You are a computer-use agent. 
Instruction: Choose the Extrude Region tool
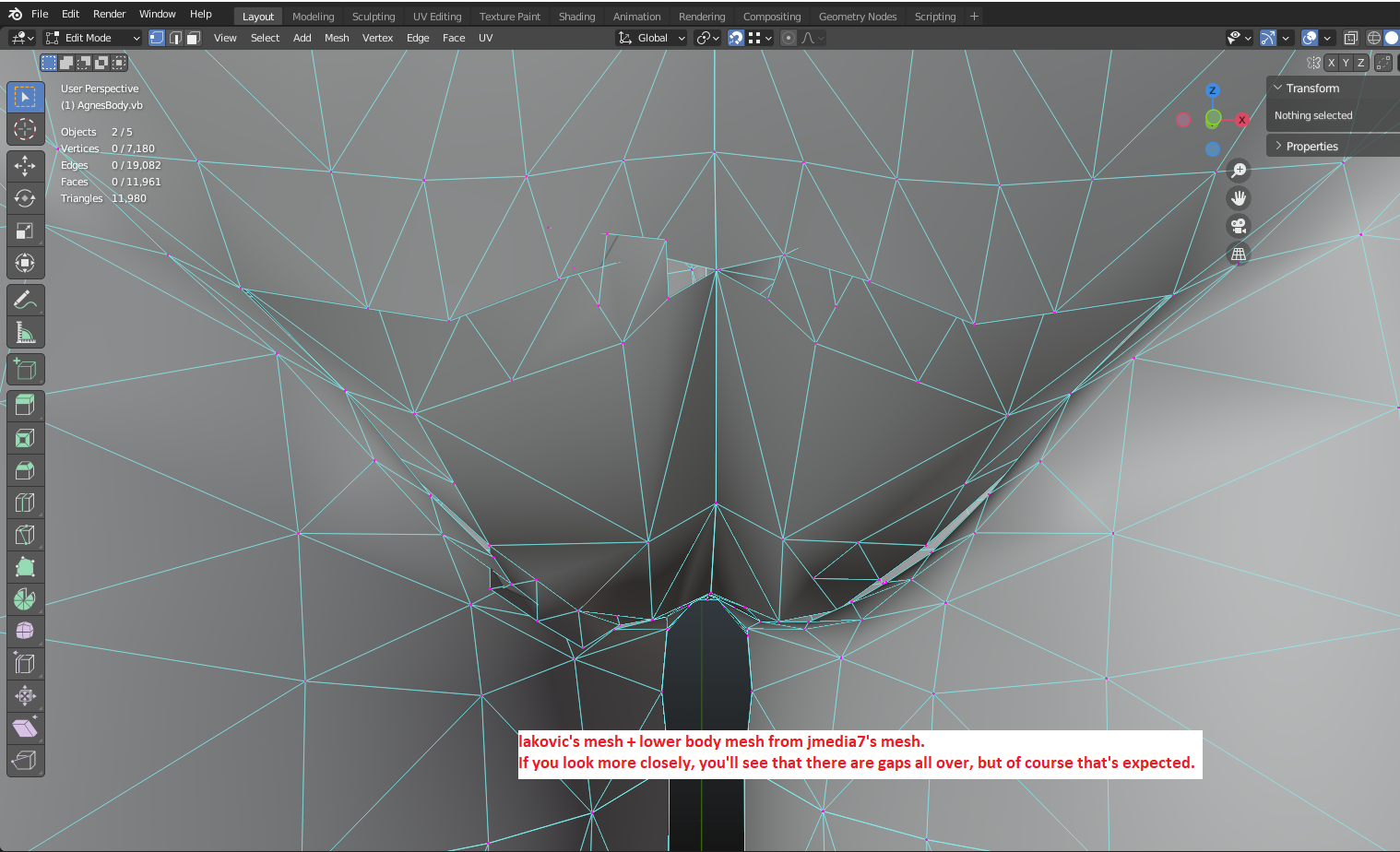click(25, 406)
